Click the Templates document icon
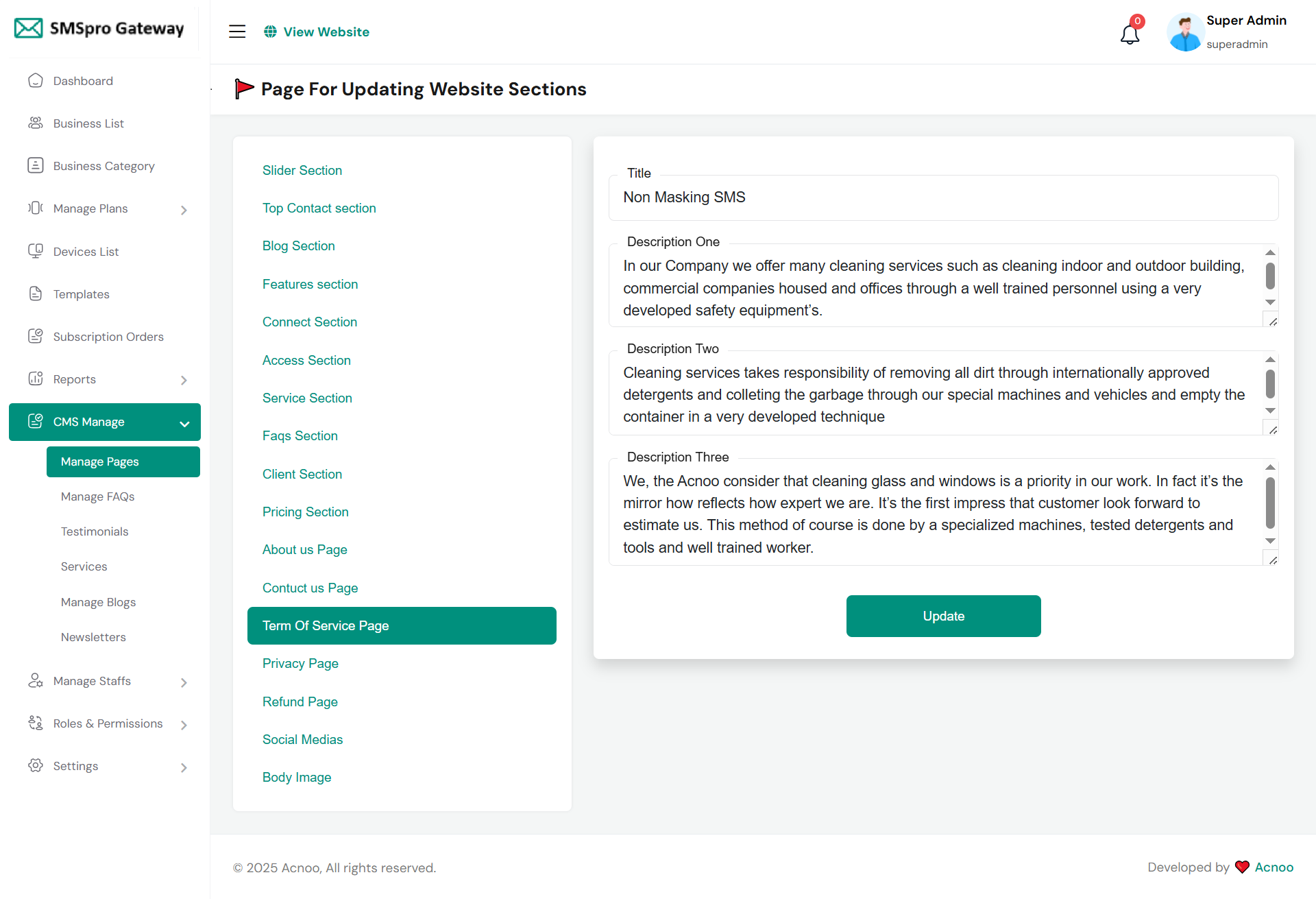This screenshot has height=899, width=1316. [x=36, y=294]
